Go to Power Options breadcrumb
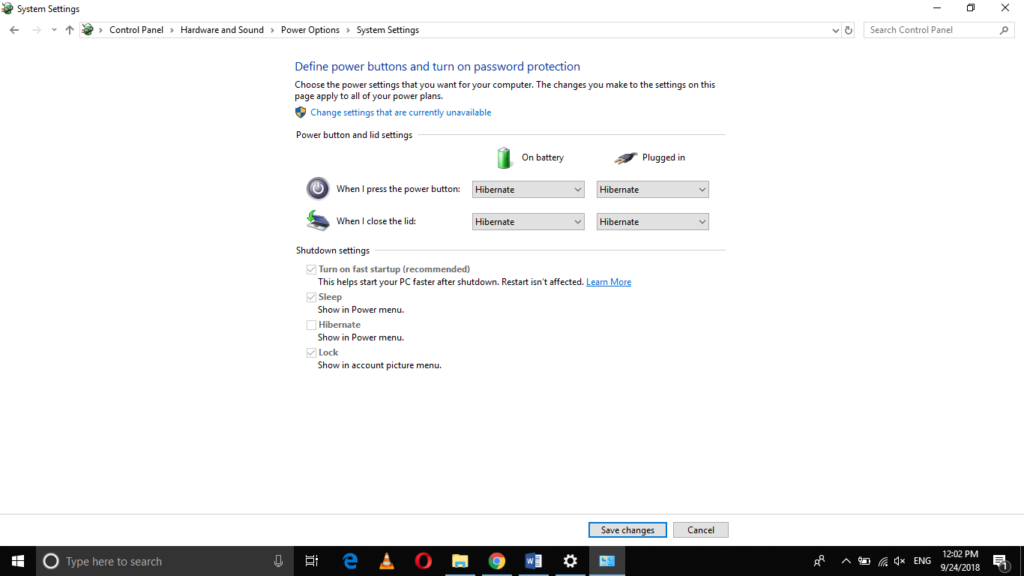Image resolution: width=1024 pixels, height=576 pixels. coord(310,30)
